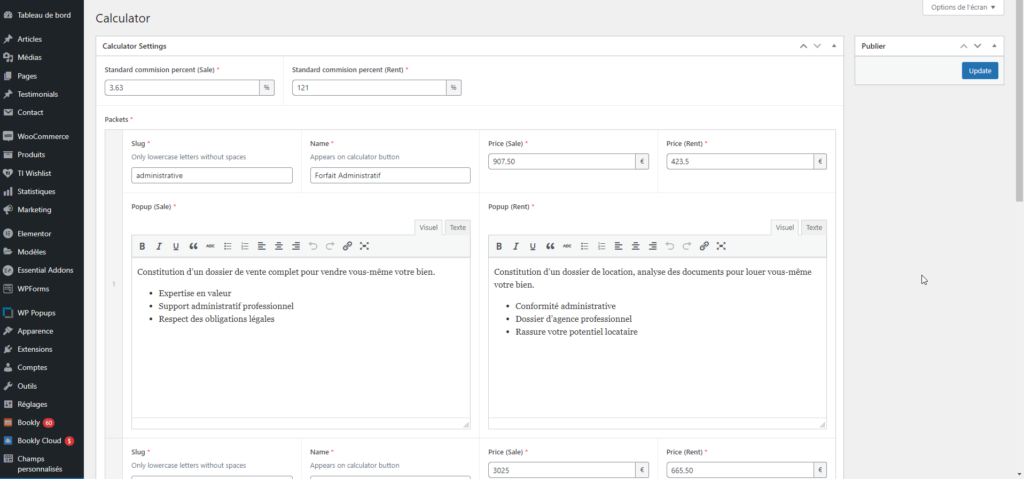
Task: Click Standard commission percent (Rent) field
Action: (369, 88)
